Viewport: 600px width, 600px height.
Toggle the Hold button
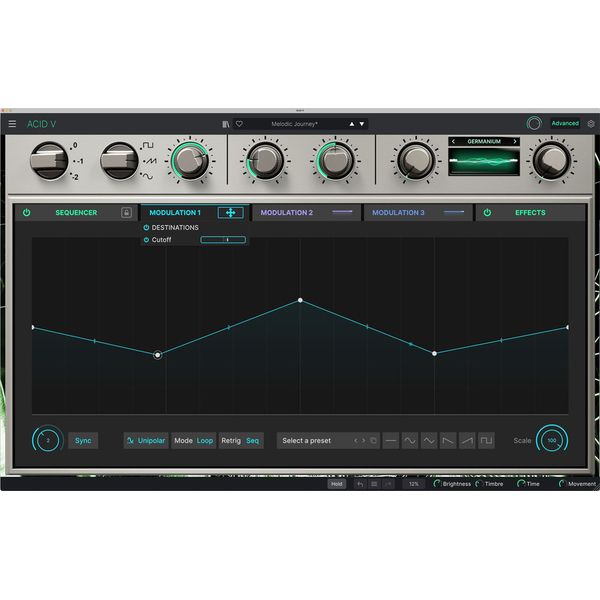pos(337,484)
